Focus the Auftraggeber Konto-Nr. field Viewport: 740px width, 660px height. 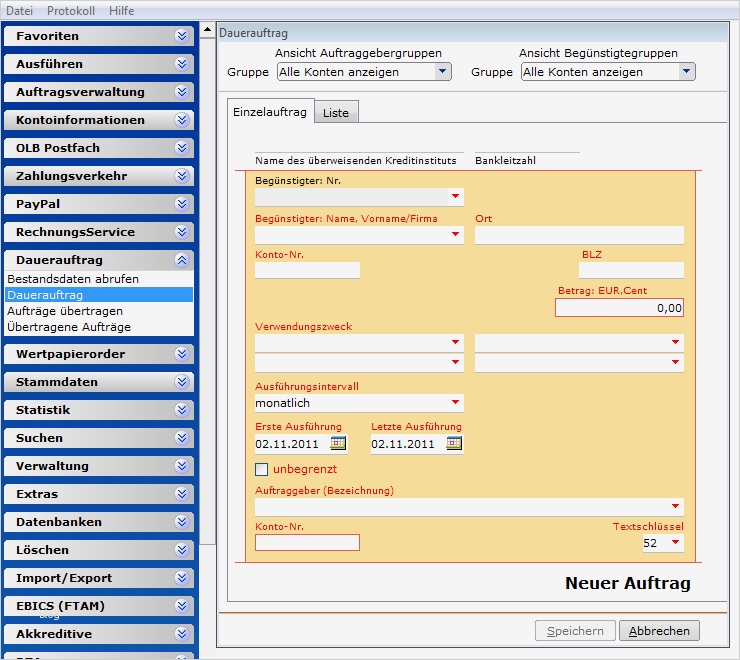[x=307, y=542]
